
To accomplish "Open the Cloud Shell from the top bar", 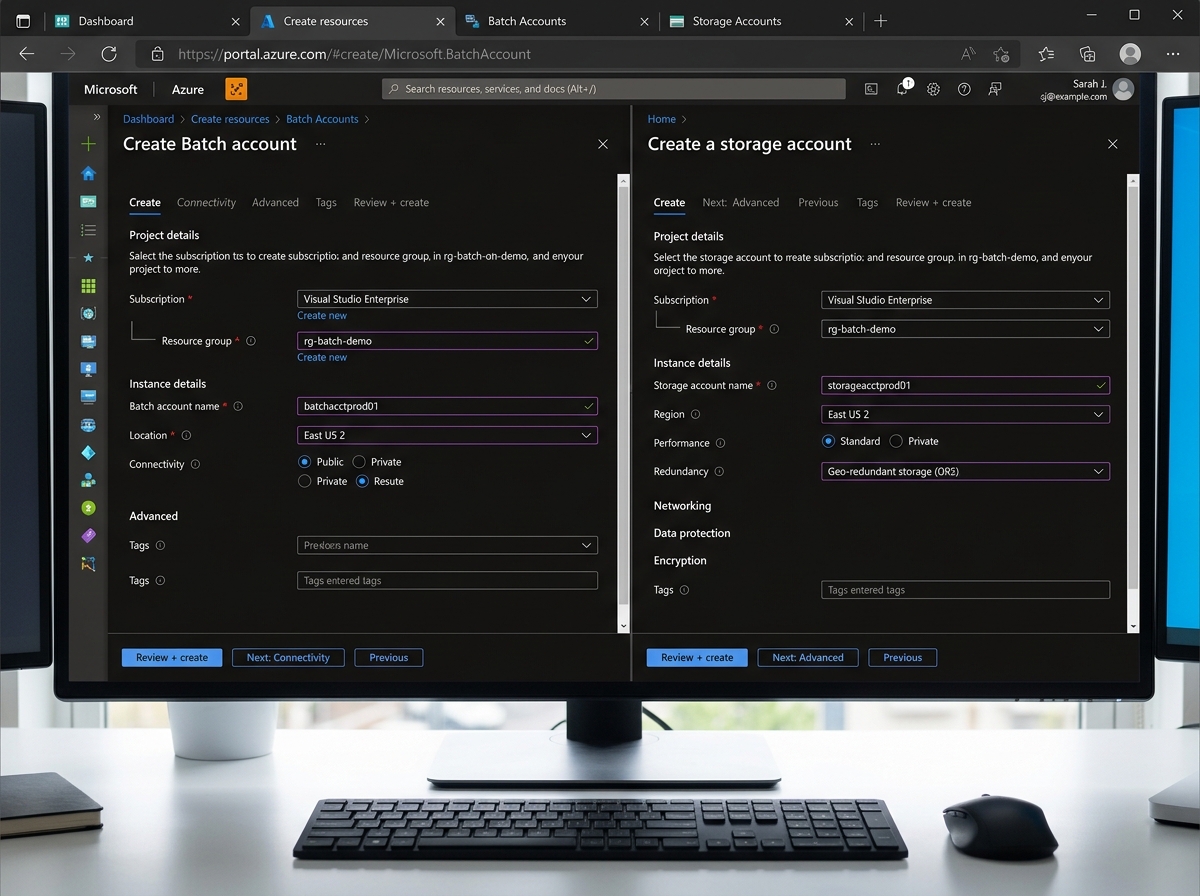I will [871, 89].
